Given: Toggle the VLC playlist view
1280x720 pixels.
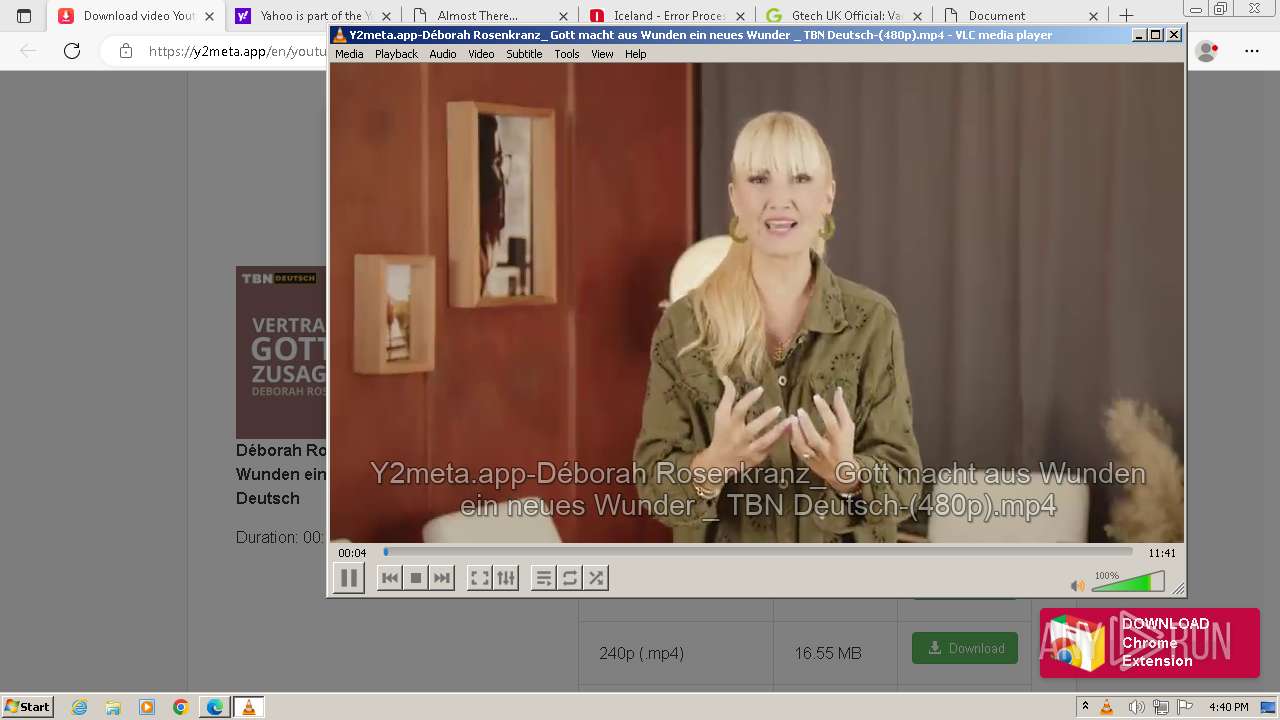Looking at the screenshot, I should click(544, 578).
